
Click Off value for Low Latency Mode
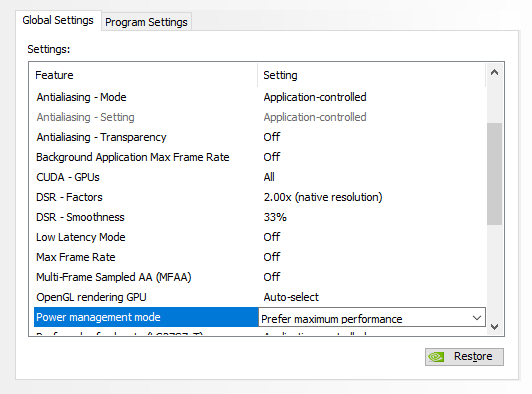tap(272, 238)
